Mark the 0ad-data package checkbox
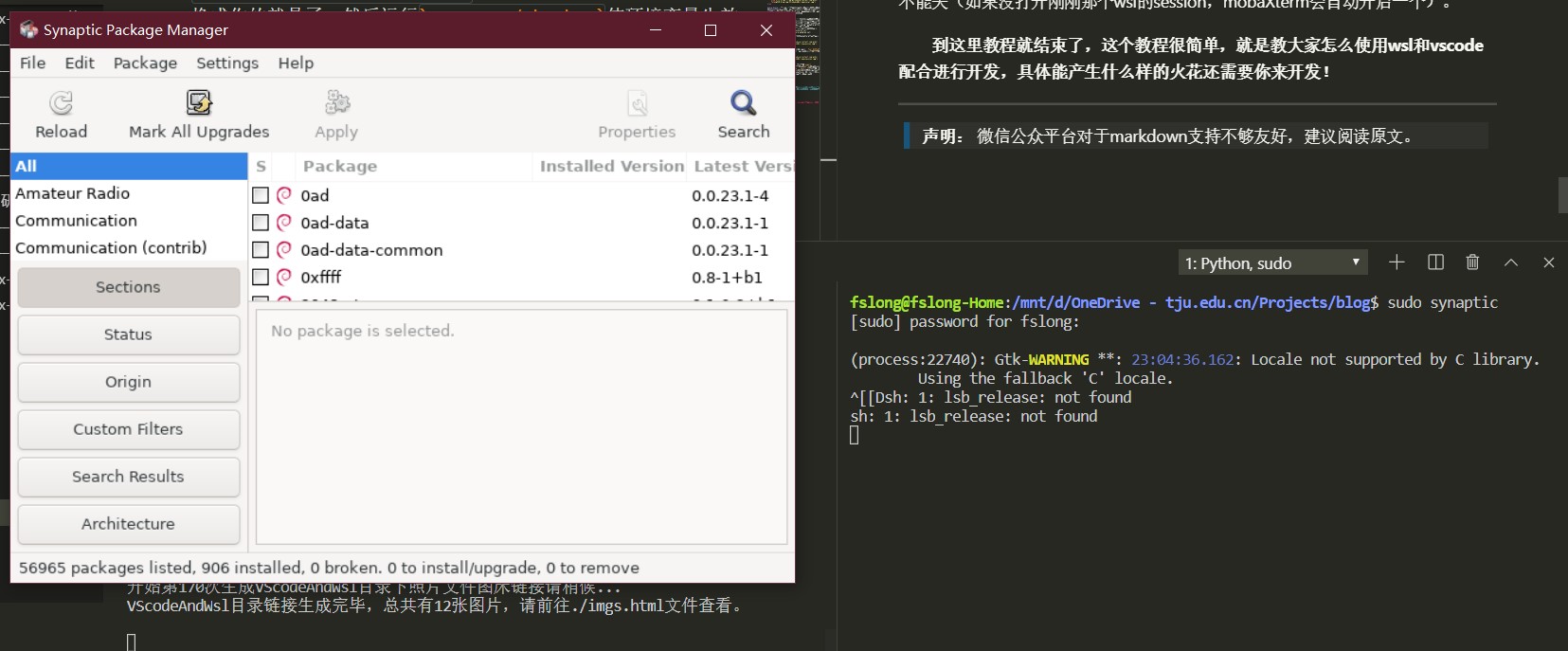The width and height of the screenshot is (1568, 651). point(261,223)
